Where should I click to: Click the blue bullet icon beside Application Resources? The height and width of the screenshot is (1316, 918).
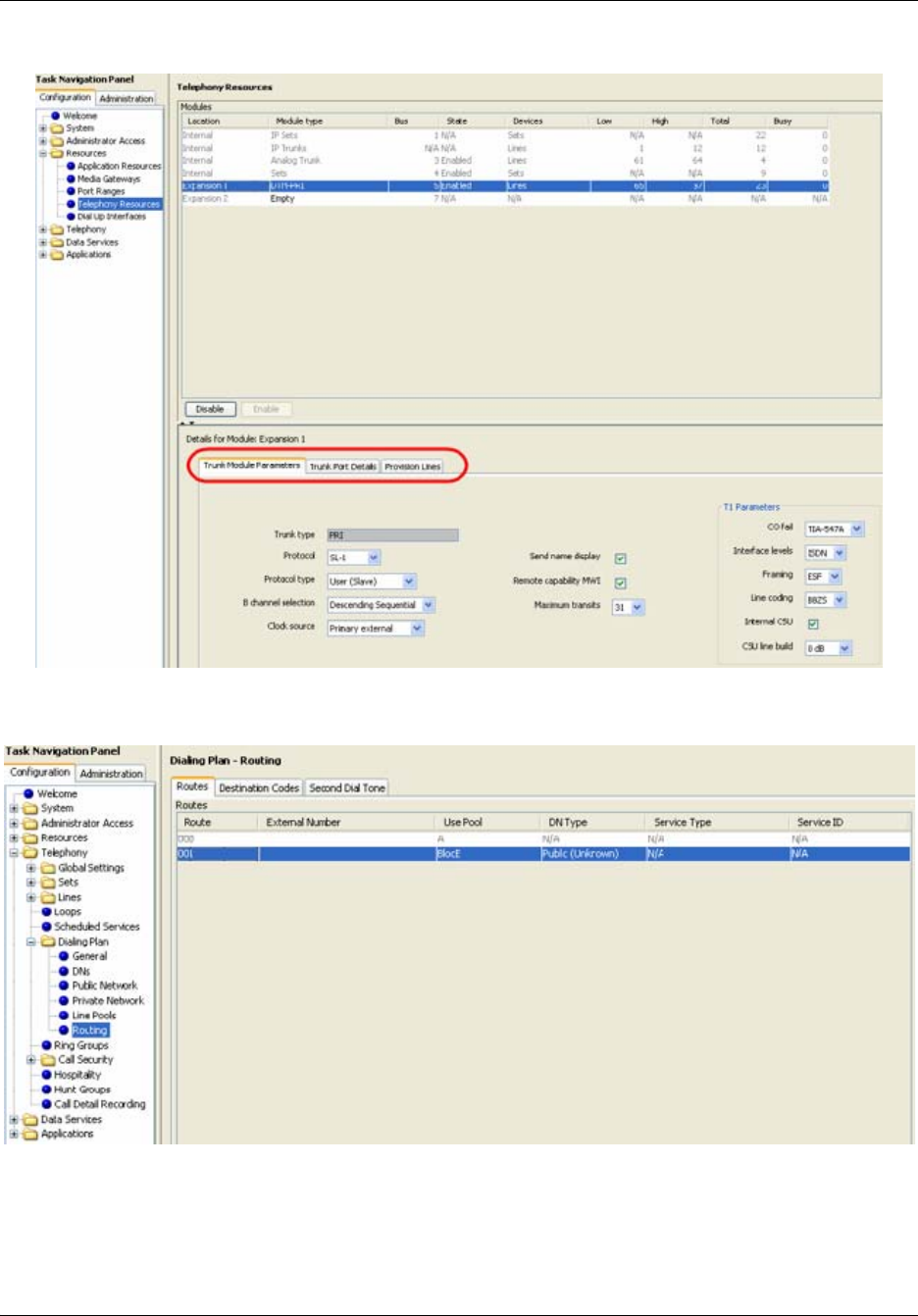click(71, 167)
